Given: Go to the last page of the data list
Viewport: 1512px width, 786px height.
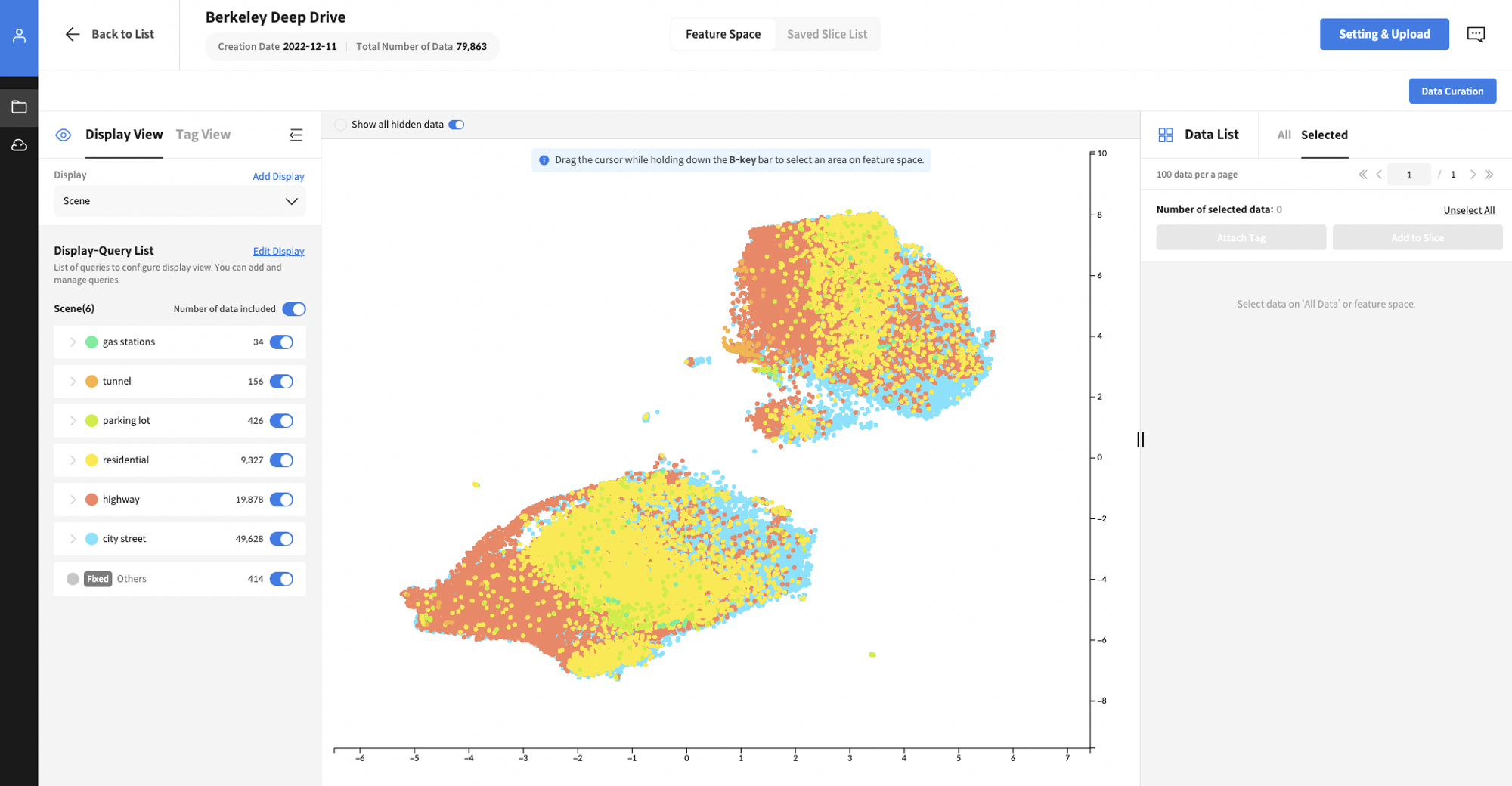Looking at the screenshot, I should 1489,175.
